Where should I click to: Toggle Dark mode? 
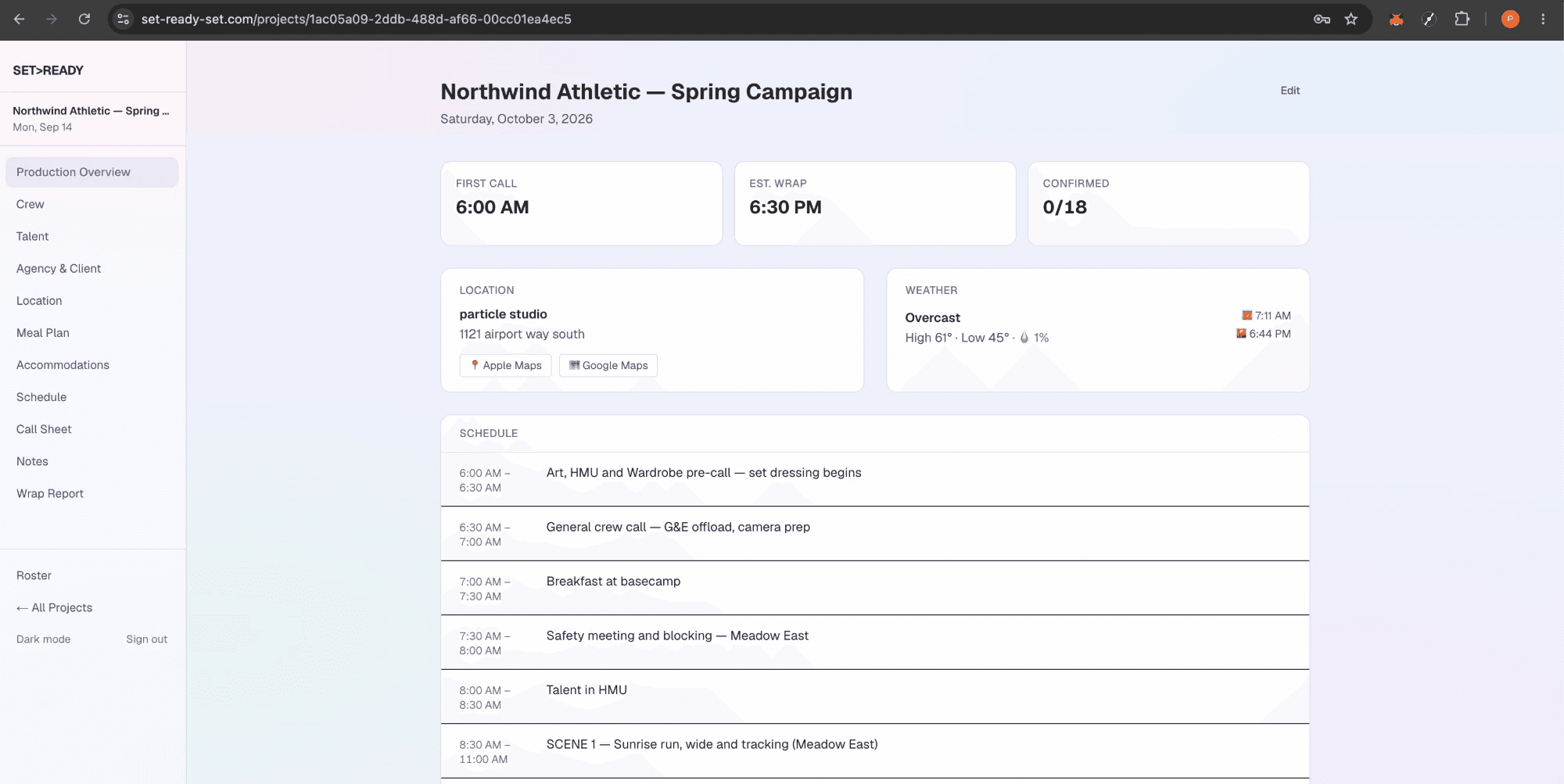[x=44, y=639]
